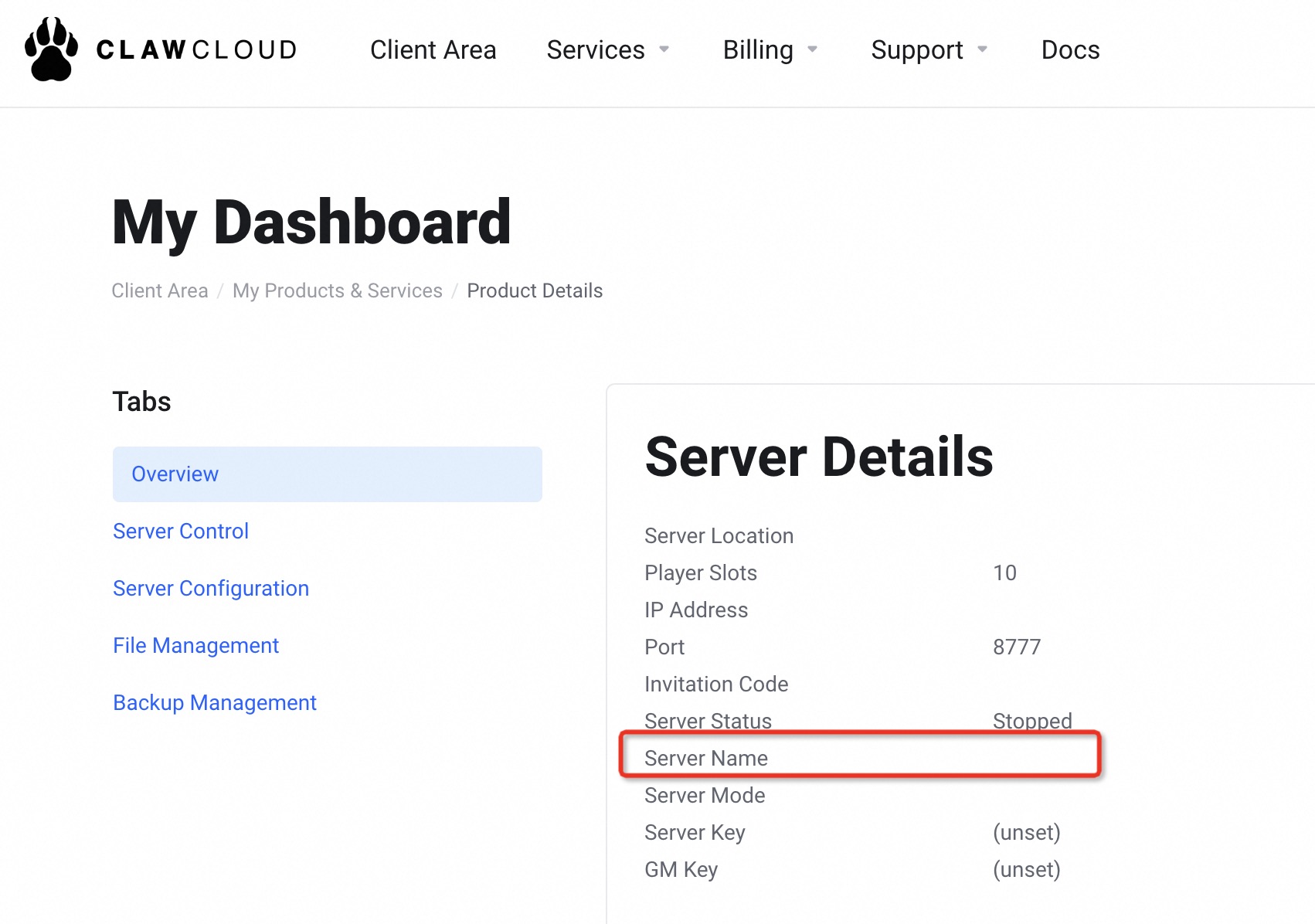Click the ClawCloud paw logo icon
The image size is (1315, 924).
(x=51, y=49)
